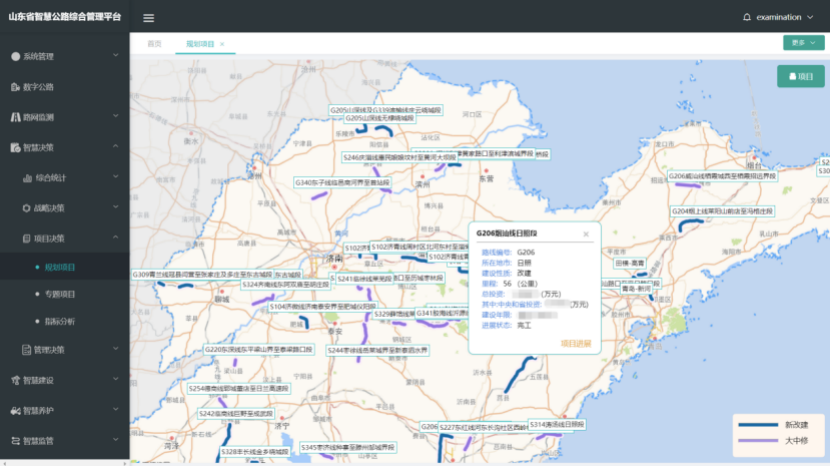Click the 管理决策 sidebar icon
Image resolution: width=830 pixels, height=468 pixels.
[x=26, y=349]
